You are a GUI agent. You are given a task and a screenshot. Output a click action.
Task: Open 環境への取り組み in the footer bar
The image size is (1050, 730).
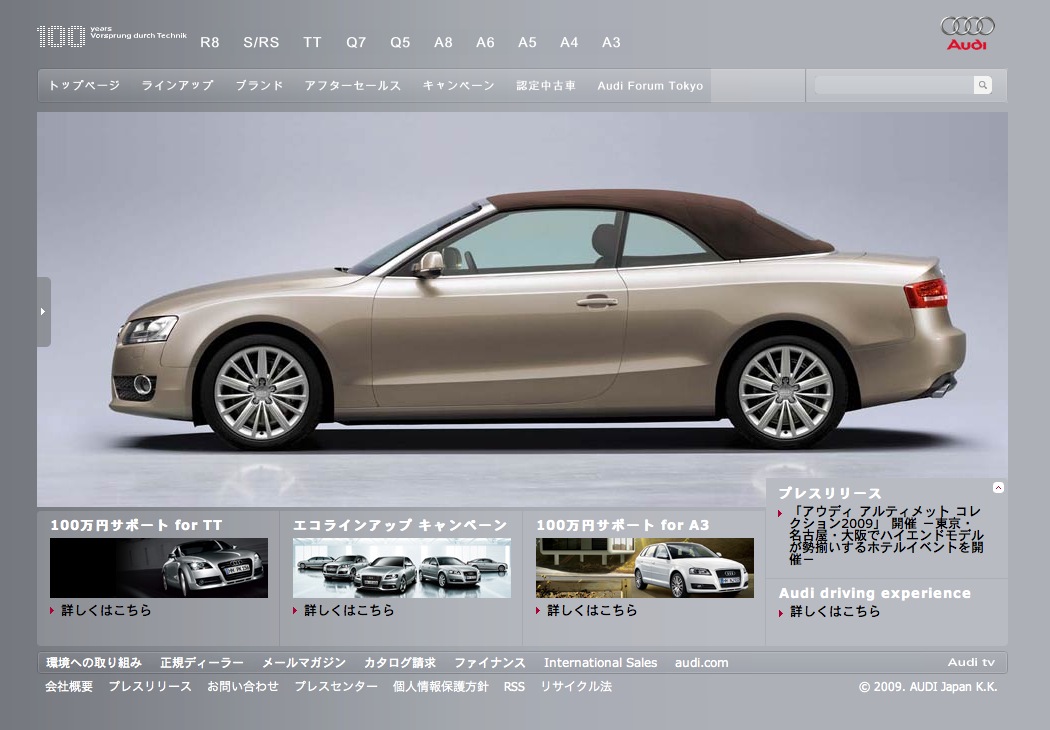pyautogui.click(x=94, y=663)
